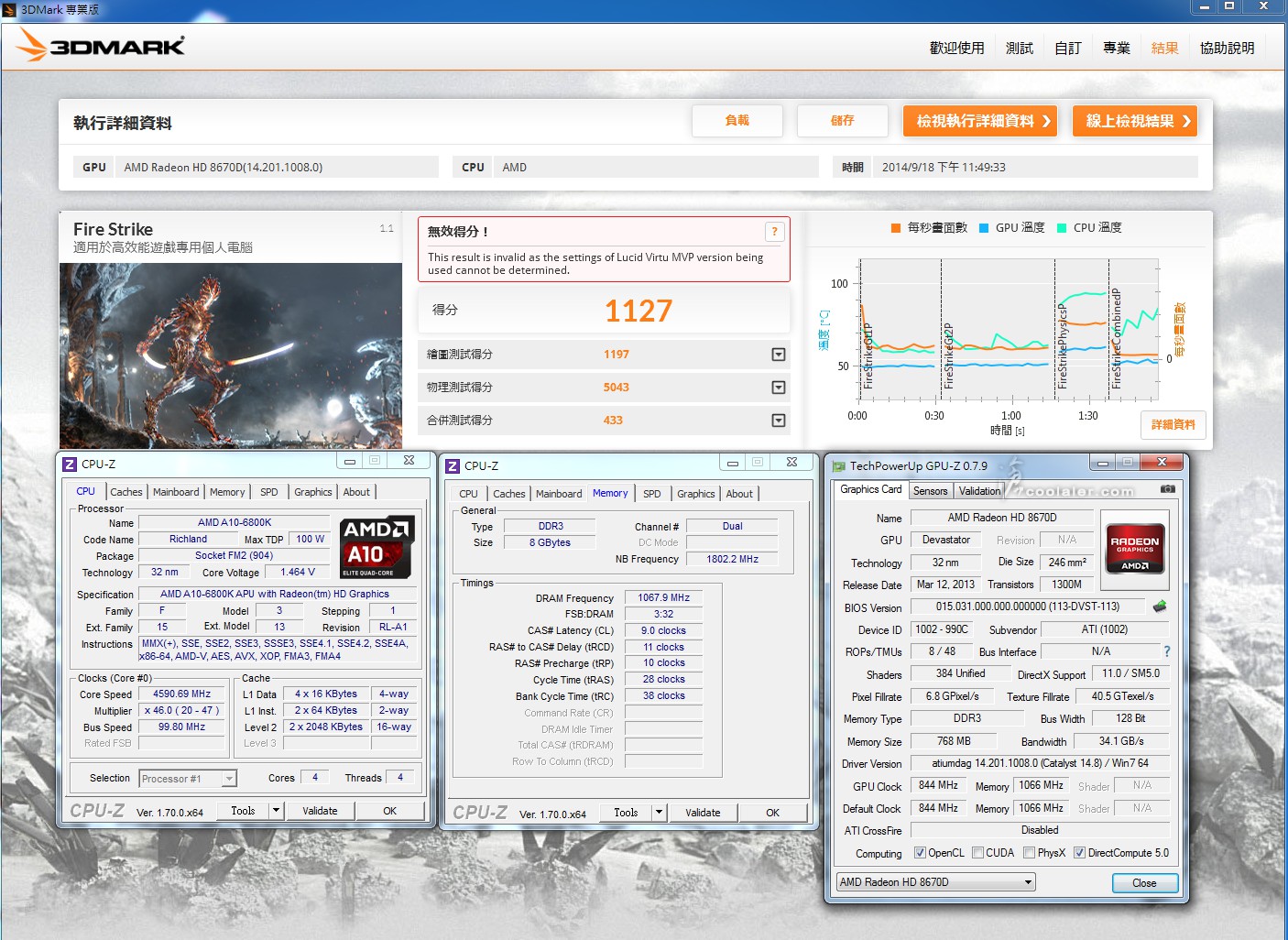The height and width of the screenshot is (940, 1288).
Task: Open the 歡迎使用 tab in 3DMark
Action: point(956,48)
